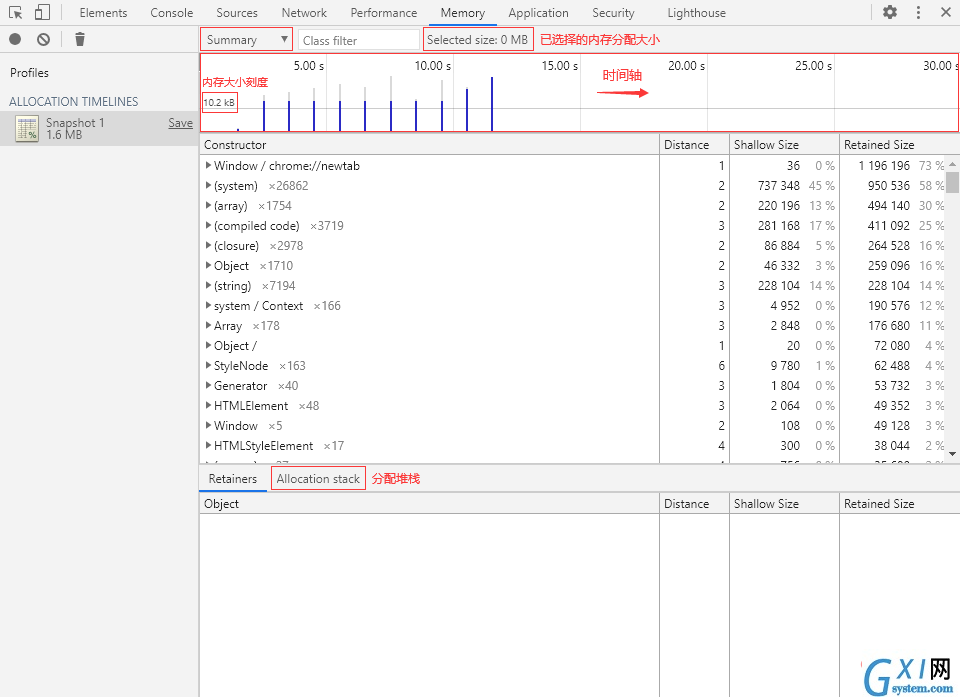Start recording with the record button

point(15,39)
